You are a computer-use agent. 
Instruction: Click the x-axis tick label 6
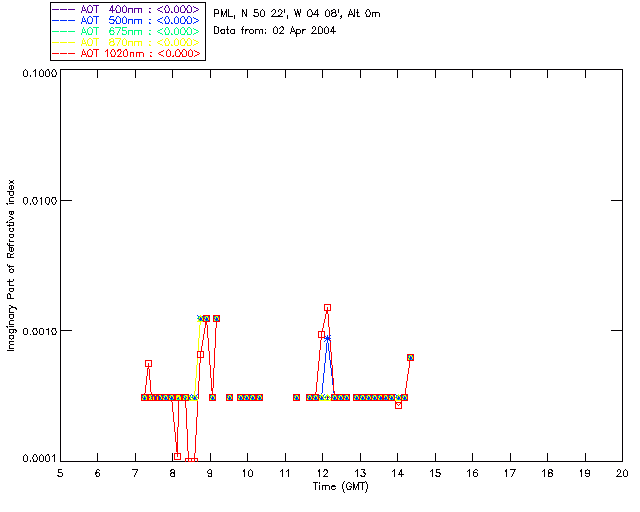(98, 473)
